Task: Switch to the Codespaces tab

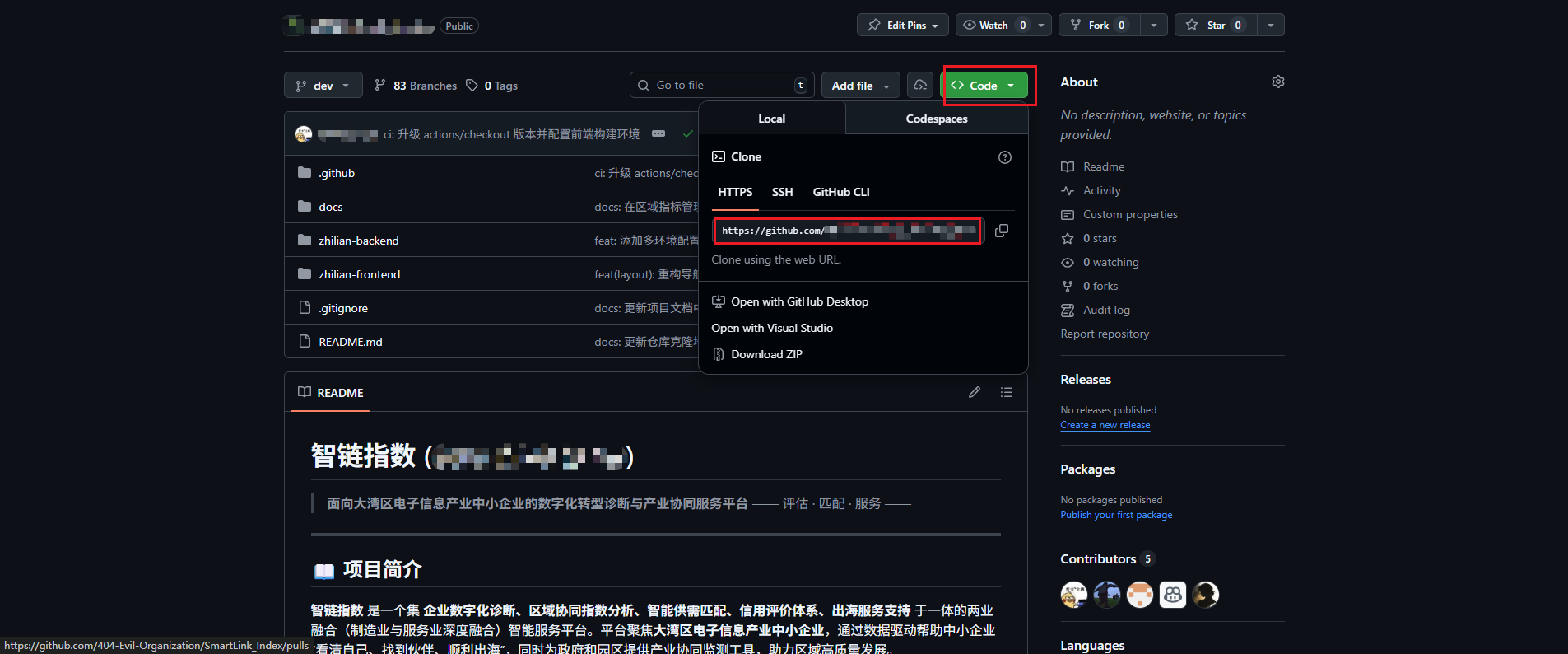Action: [936, 119]
